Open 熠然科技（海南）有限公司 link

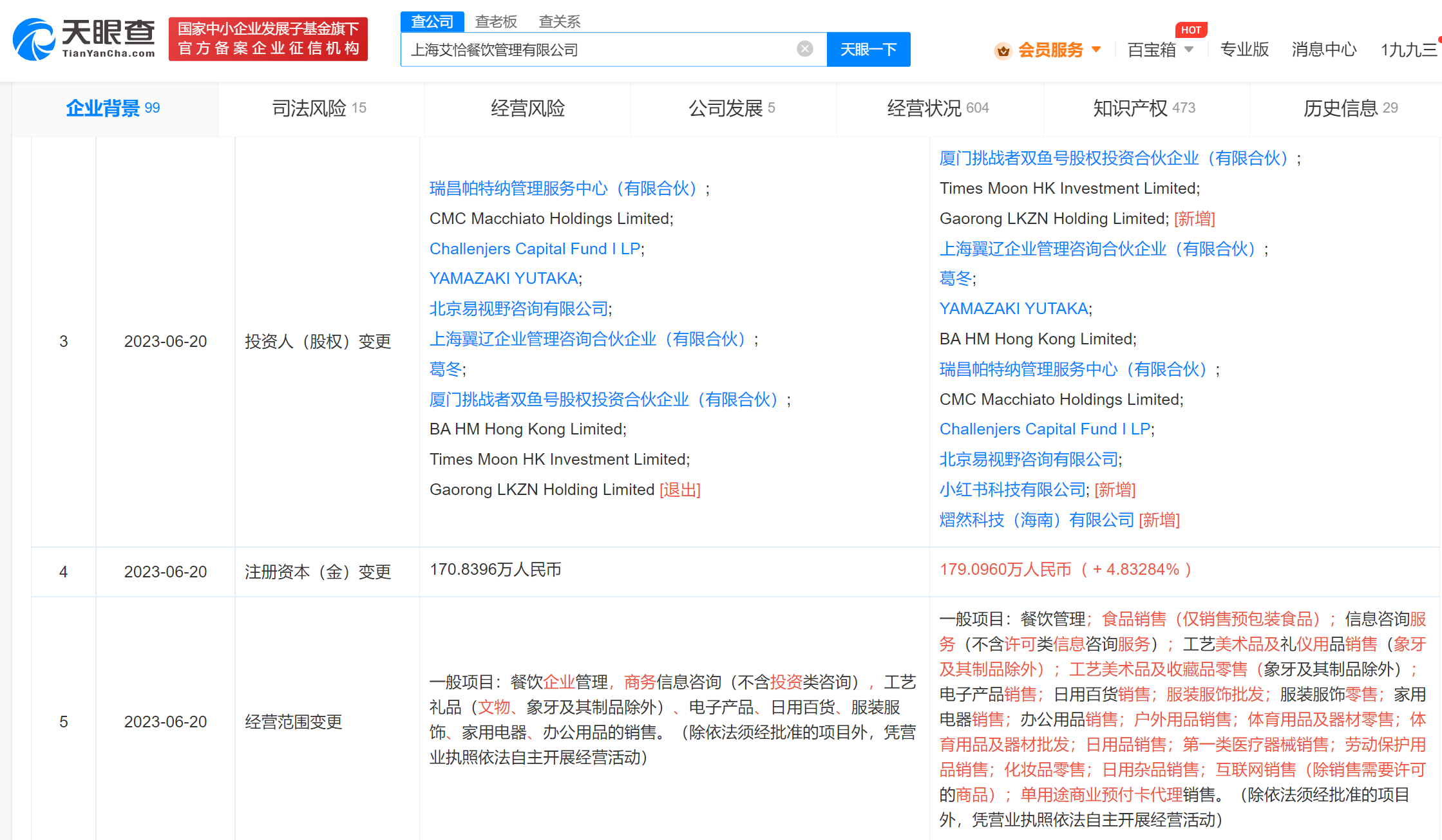tap(1037, 520)
